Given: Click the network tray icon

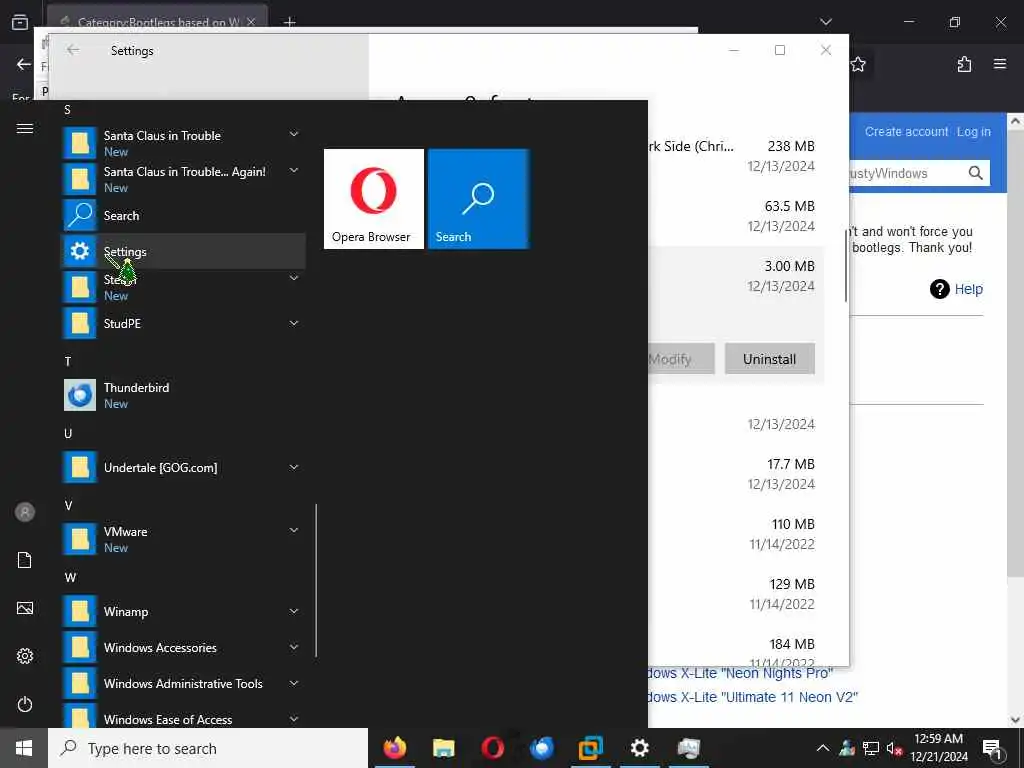Looking at the screenshot, I should click(x=871, y=748).
